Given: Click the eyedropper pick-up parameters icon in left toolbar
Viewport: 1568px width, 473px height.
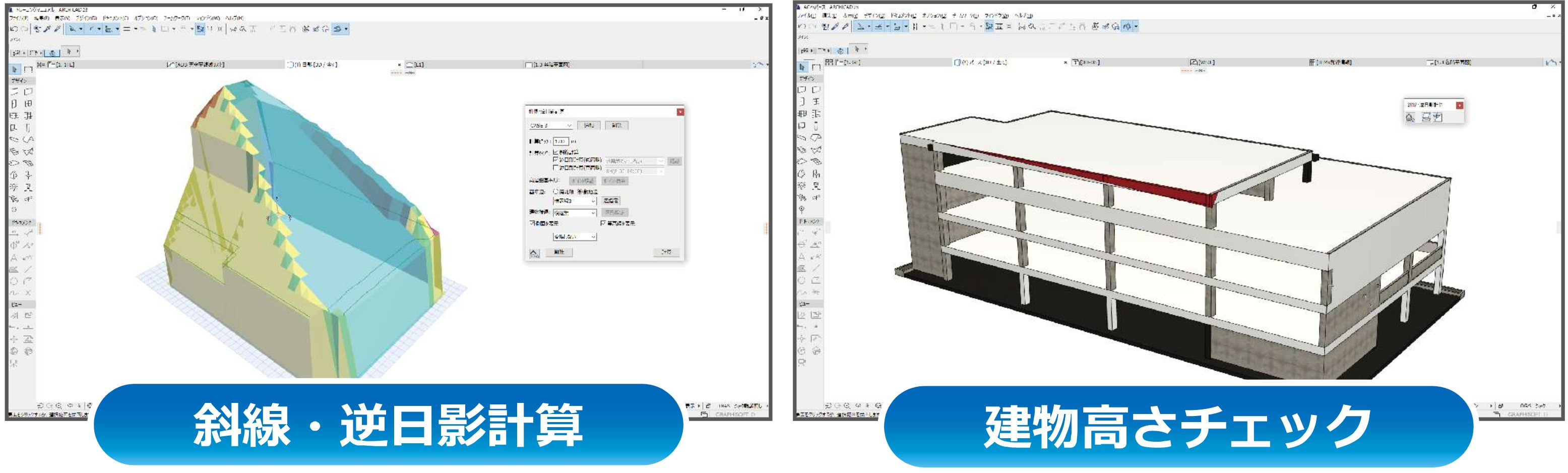Looking at the screenshot, I should click(48, 29).
